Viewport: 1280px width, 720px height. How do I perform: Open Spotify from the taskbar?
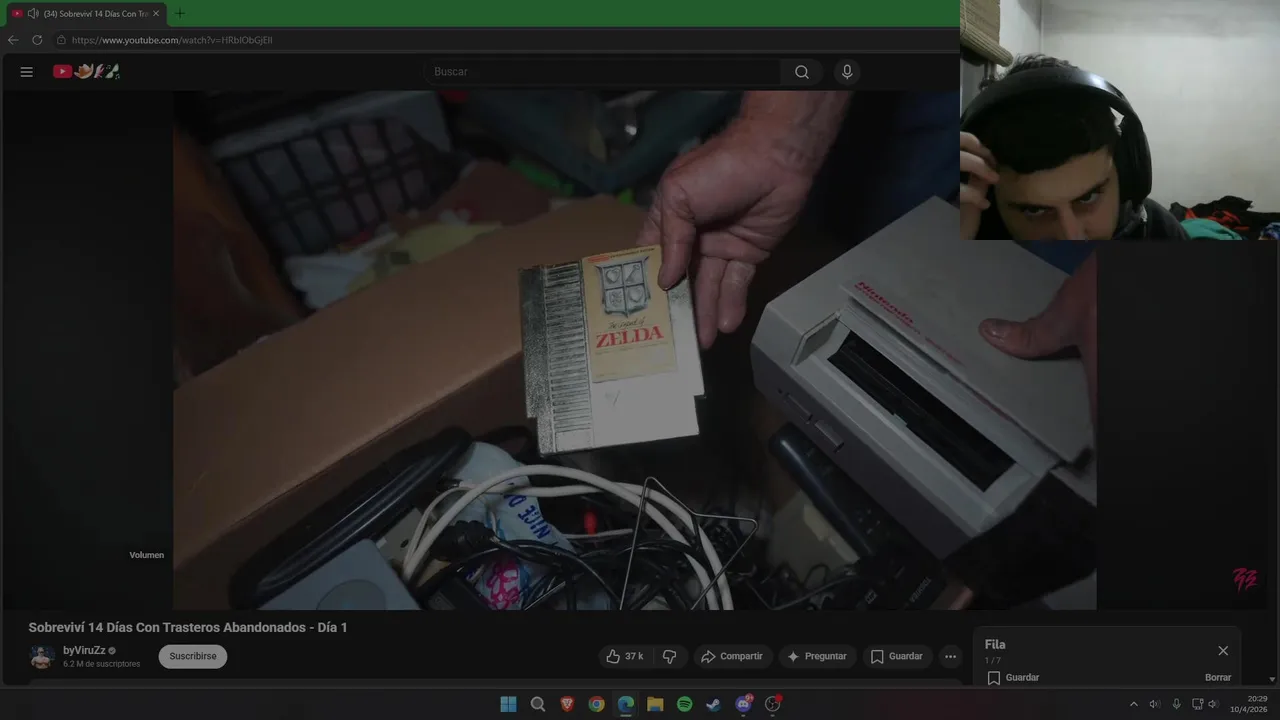[684, 704]
